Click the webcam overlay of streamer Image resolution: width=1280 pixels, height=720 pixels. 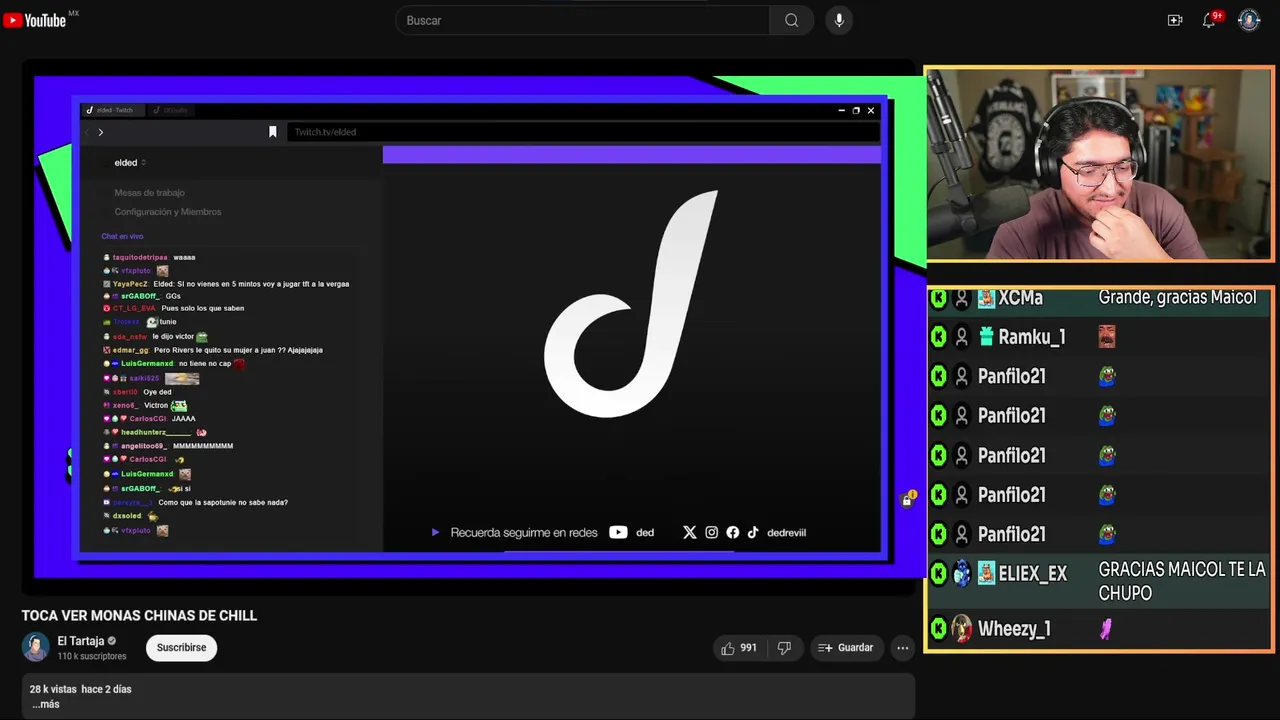click(1099, 165)
